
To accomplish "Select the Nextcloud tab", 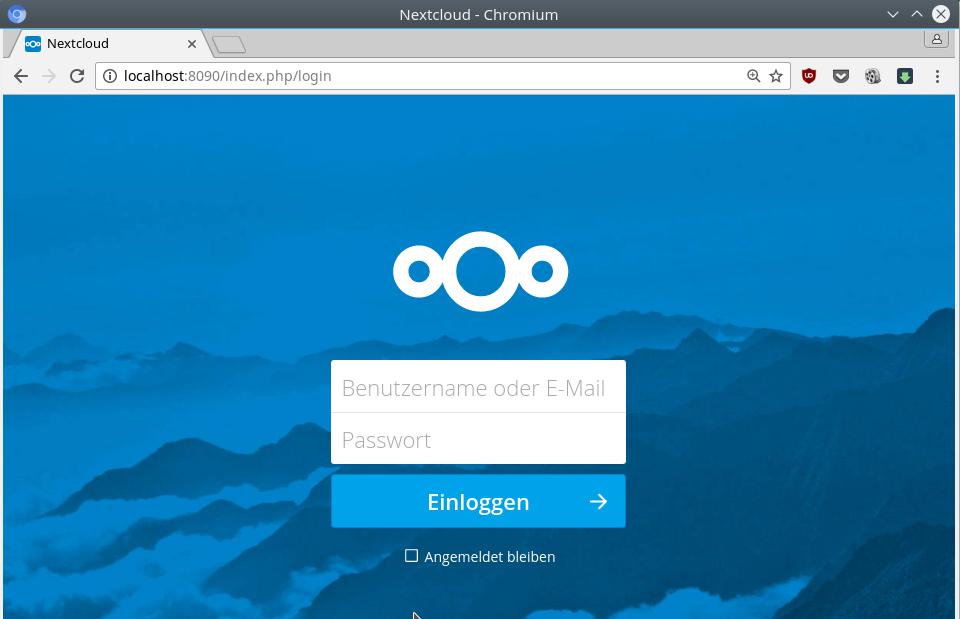I will tap(110, 43).
